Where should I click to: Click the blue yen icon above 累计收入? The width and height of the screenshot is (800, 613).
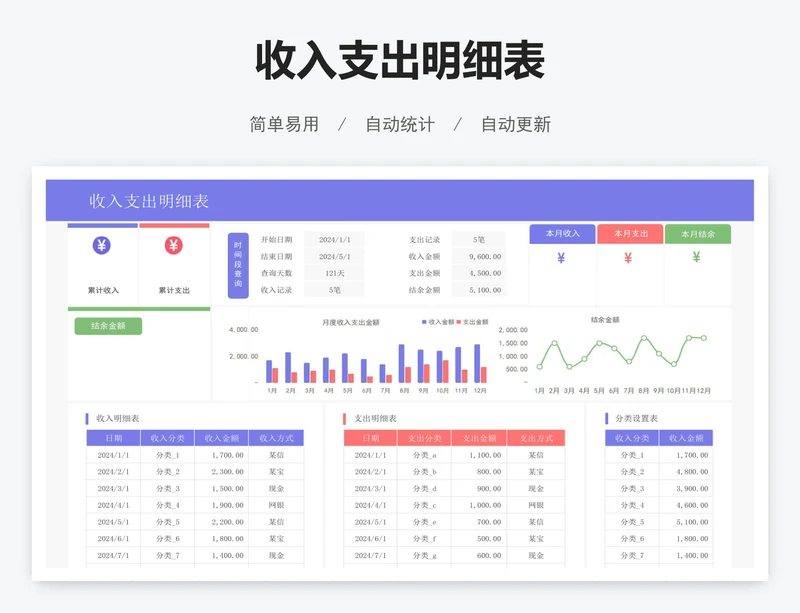click(x=102, y=246)
